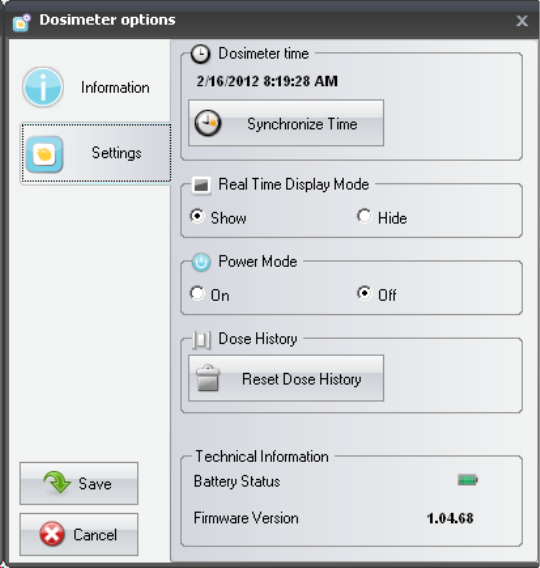Viewport: 540px width, 568px height.
Task: Click the Settings sidebar icon
Action: point(45,154)
